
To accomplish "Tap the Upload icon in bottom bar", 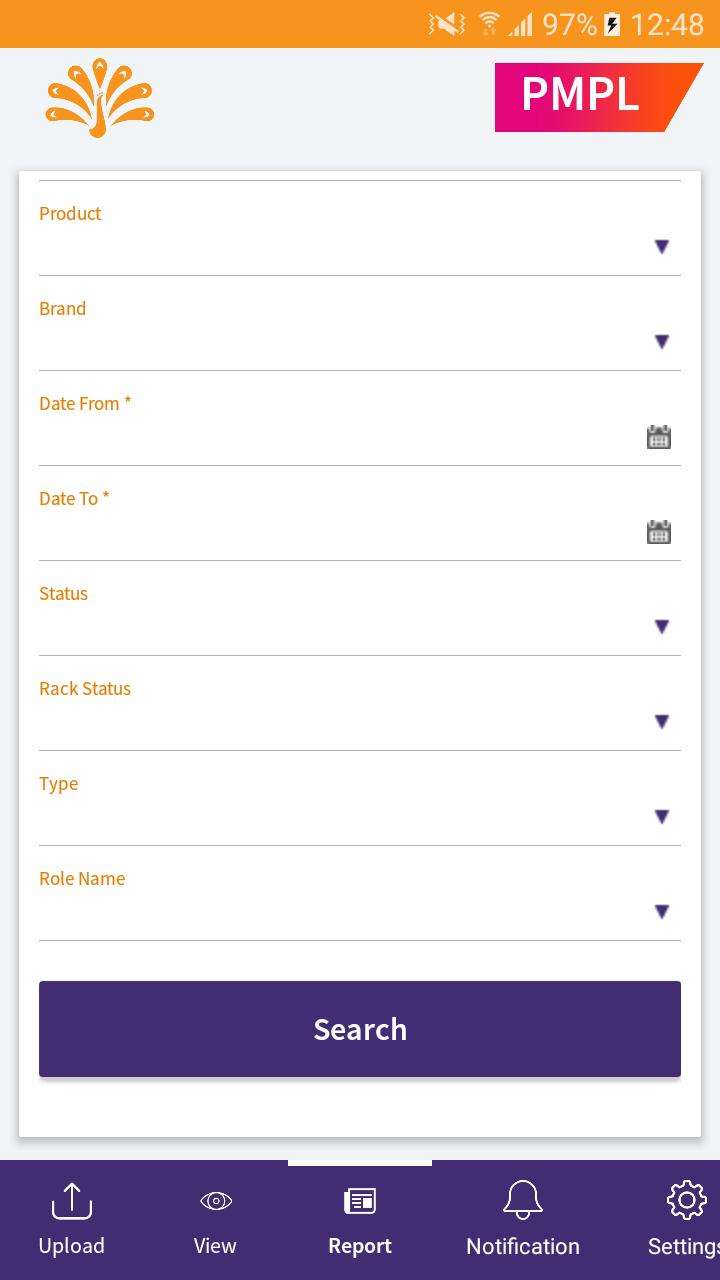I will (x=71, y=1202).
